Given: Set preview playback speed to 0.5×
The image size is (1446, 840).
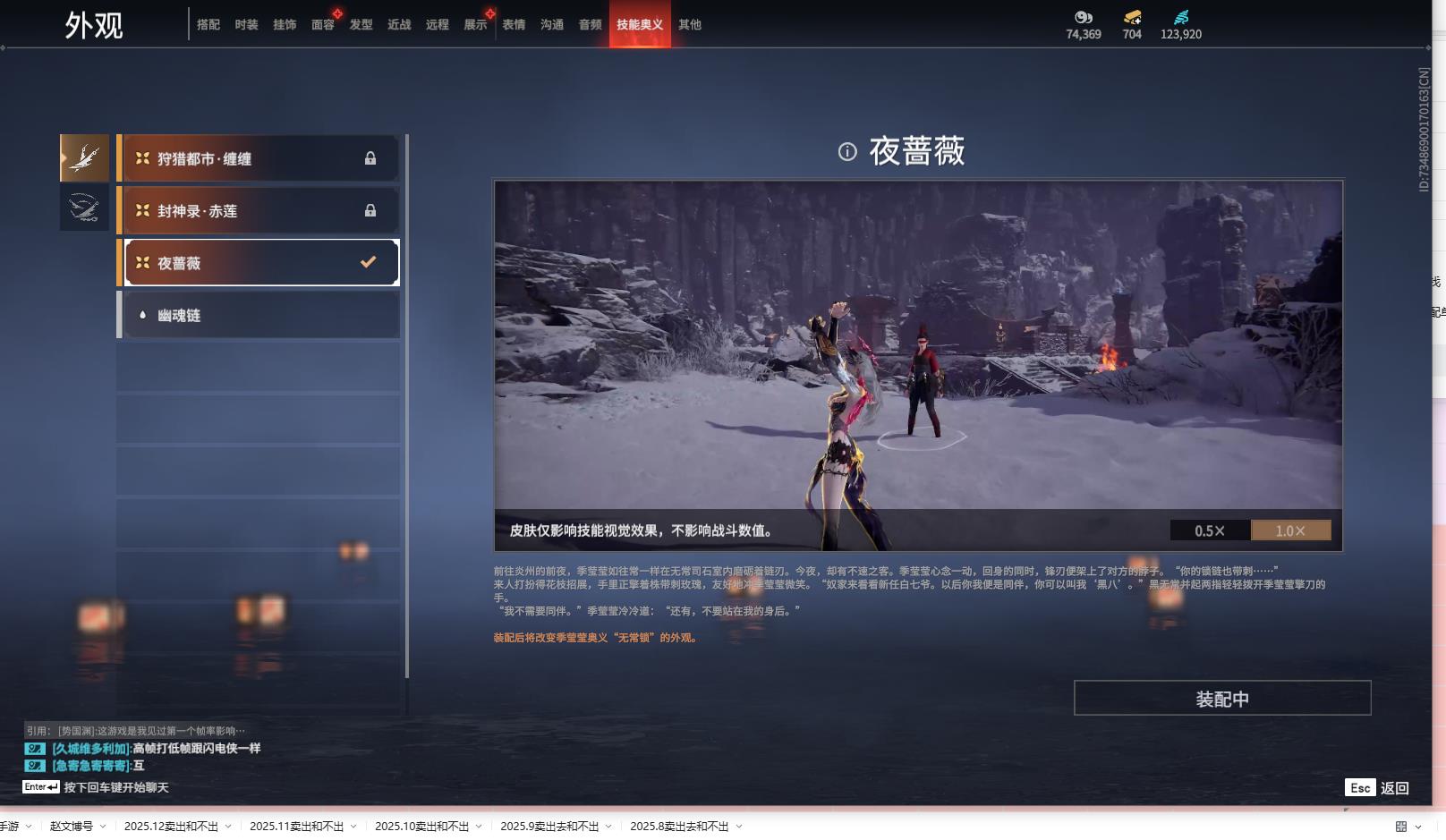Looking at the screenshot, I should point(1210,530).
